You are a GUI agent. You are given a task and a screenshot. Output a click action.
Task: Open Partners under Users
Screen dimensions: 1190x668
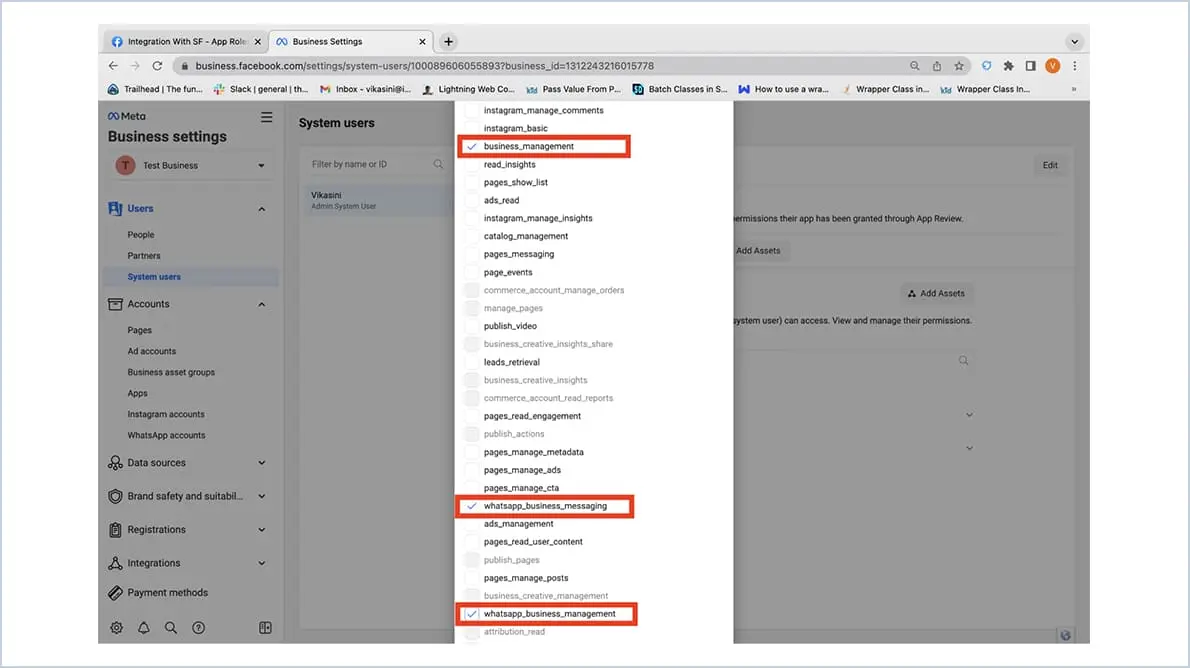143,256
